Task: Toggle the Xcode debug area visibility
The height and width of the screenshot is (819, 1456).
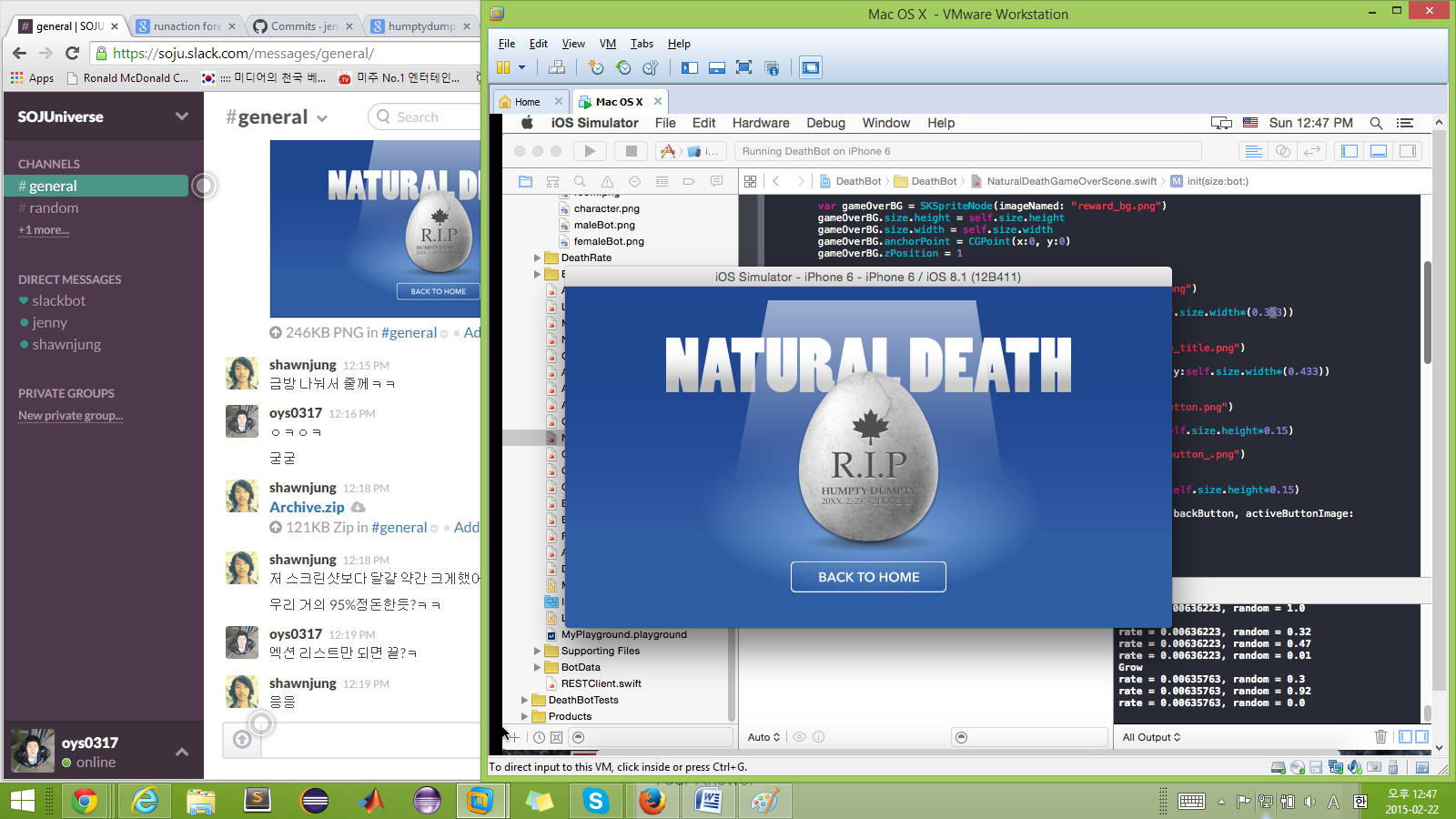Action: coord(1379,151)
